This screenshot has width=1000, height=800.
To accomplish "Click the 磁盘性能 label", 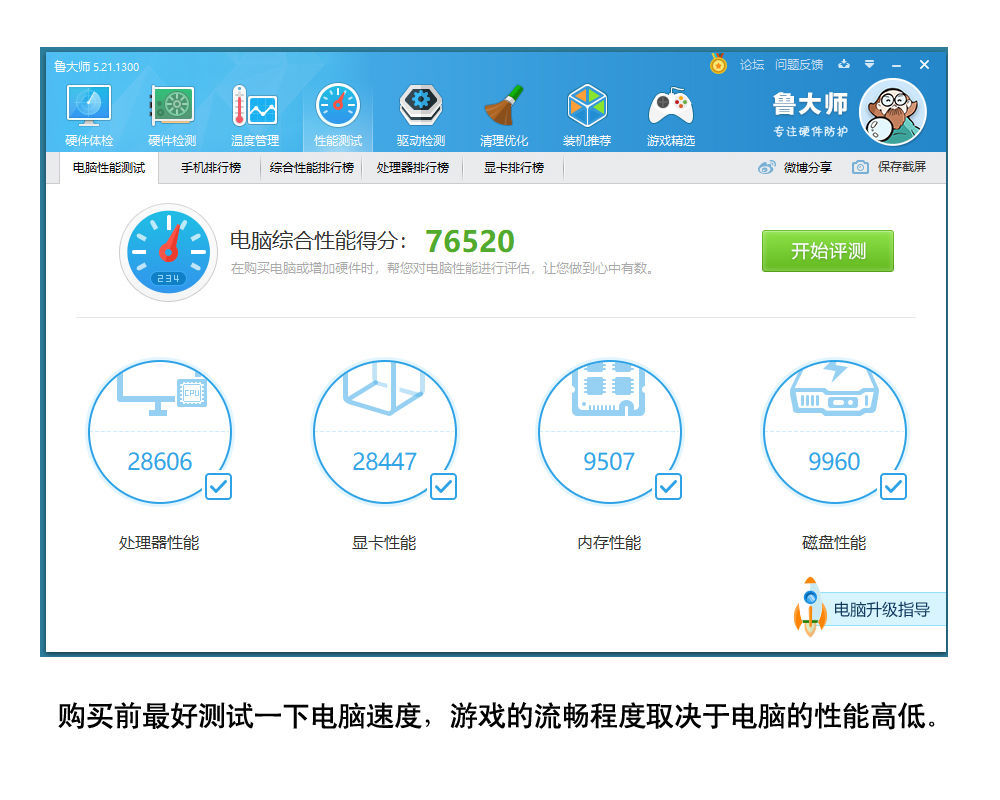I will coord(834,543).
